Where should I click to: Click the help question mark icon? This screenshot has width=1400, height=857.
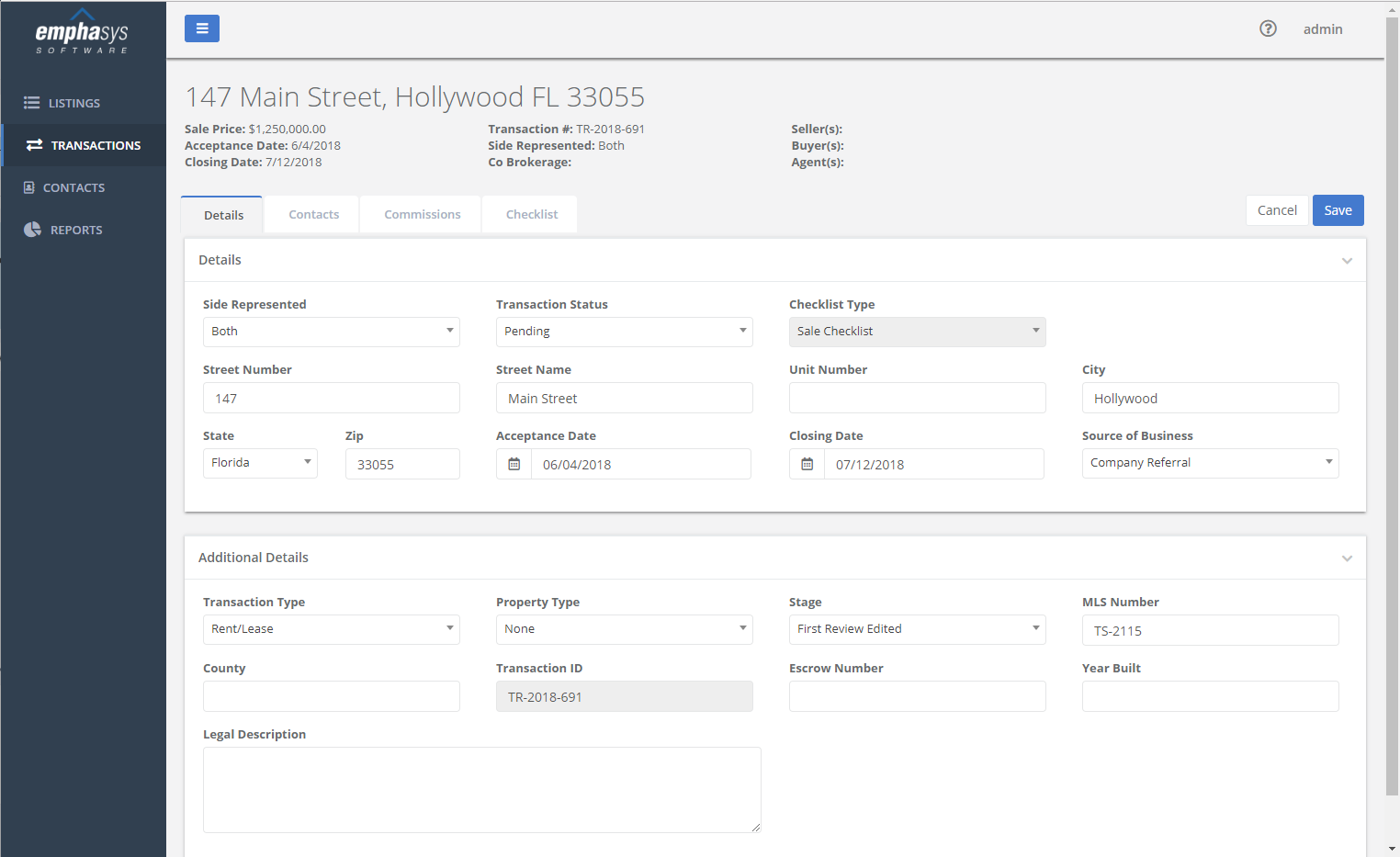pos(1268,28)
